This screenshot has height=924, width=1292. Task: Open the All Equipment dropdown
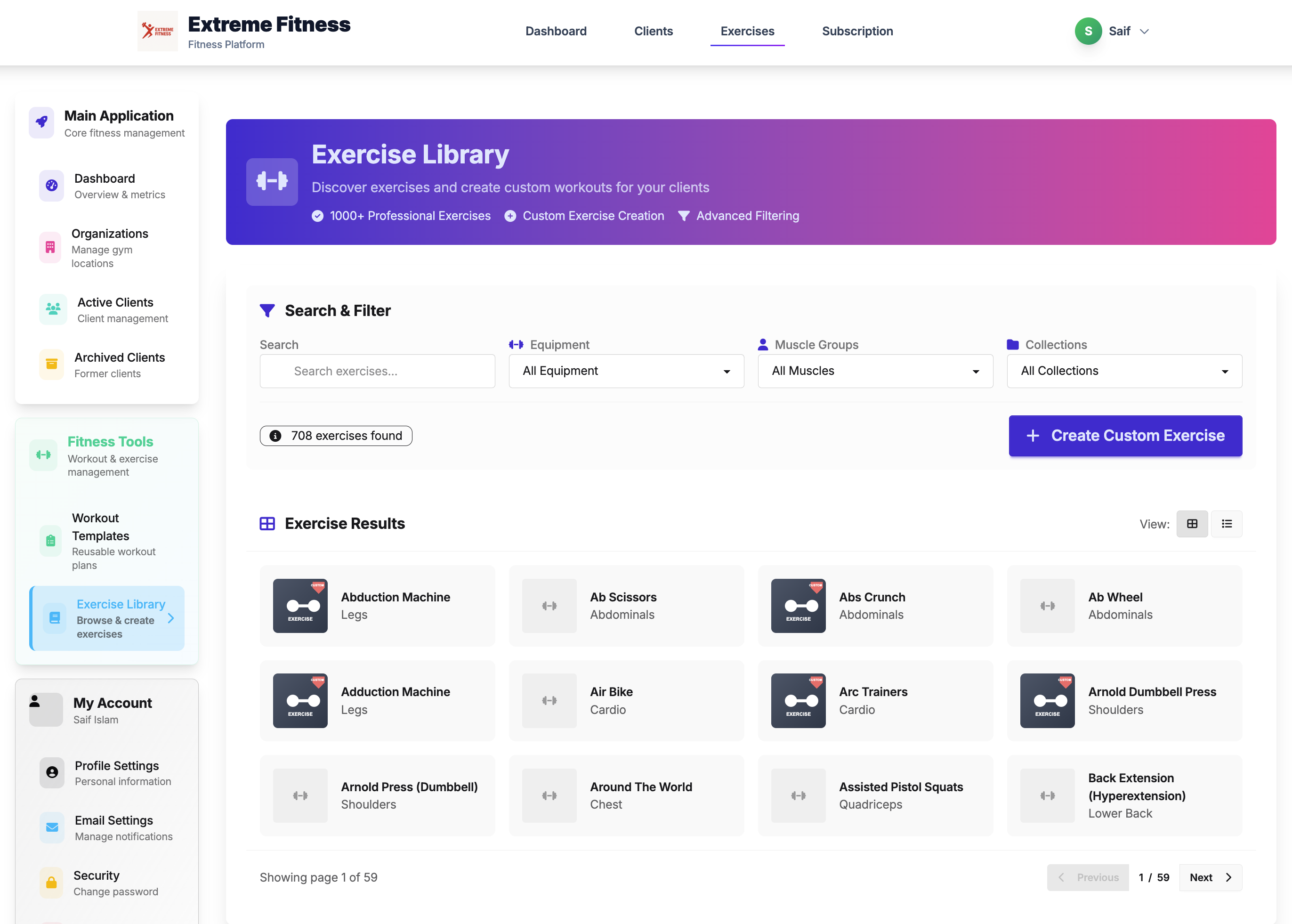(626, 371)
